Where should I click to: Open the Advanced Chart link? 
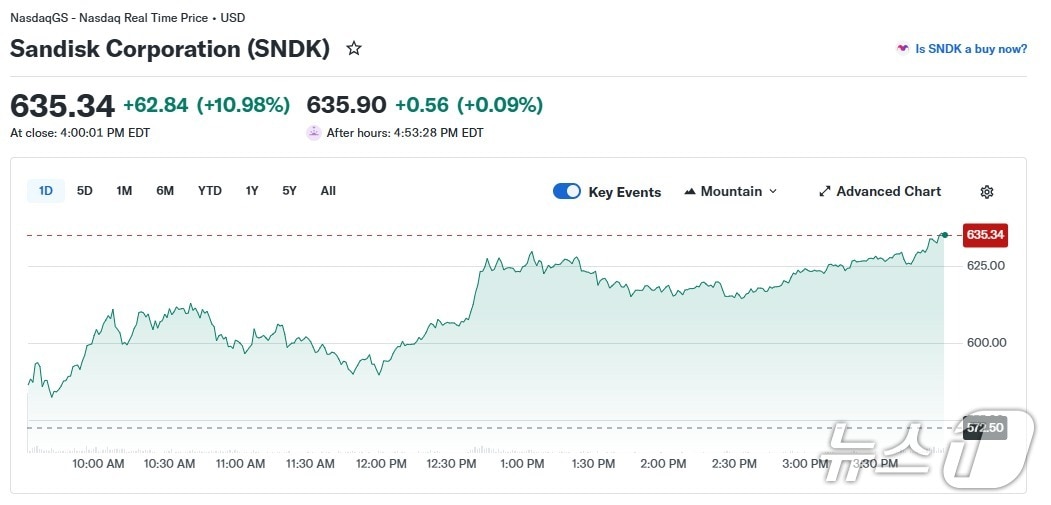point(888,192)
